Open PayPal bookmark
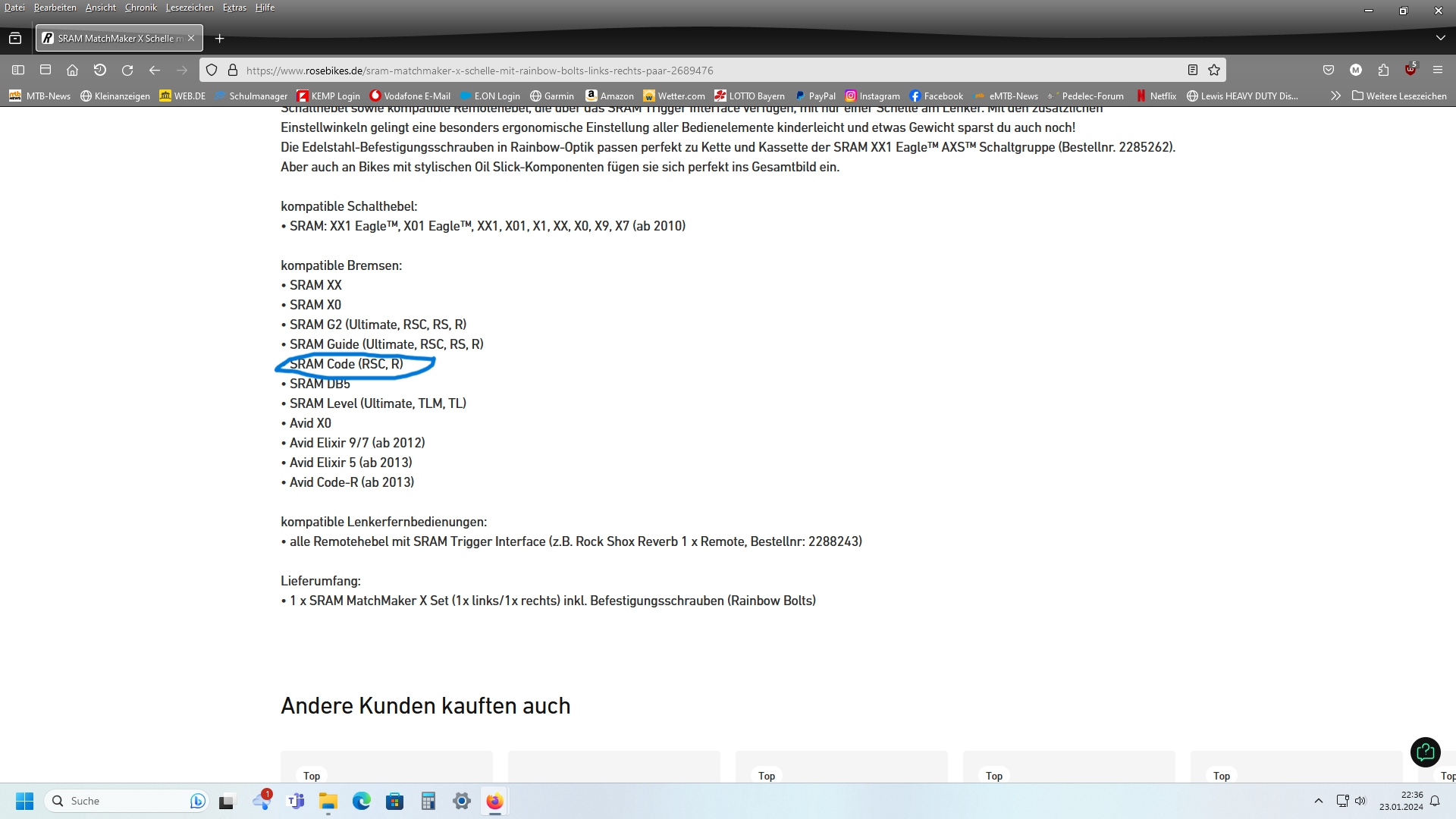The image size is (1456, 819). [x=815, y=96]
